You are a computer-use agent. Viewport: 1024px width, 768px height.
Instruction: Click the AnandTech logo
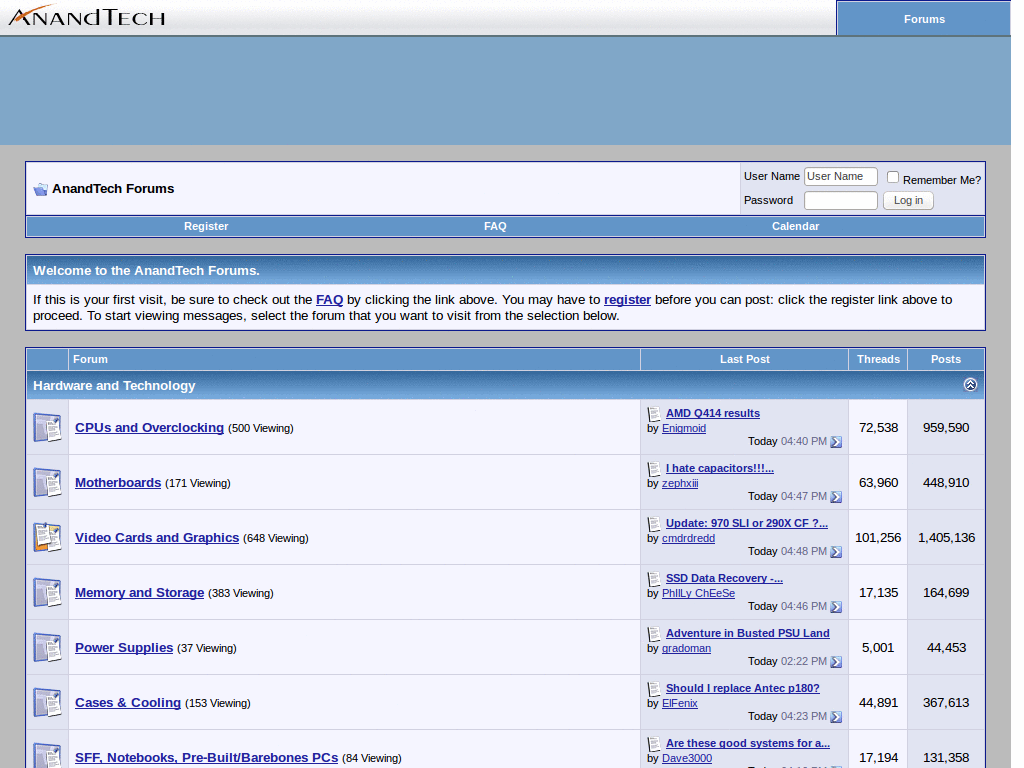coord(87,16)
